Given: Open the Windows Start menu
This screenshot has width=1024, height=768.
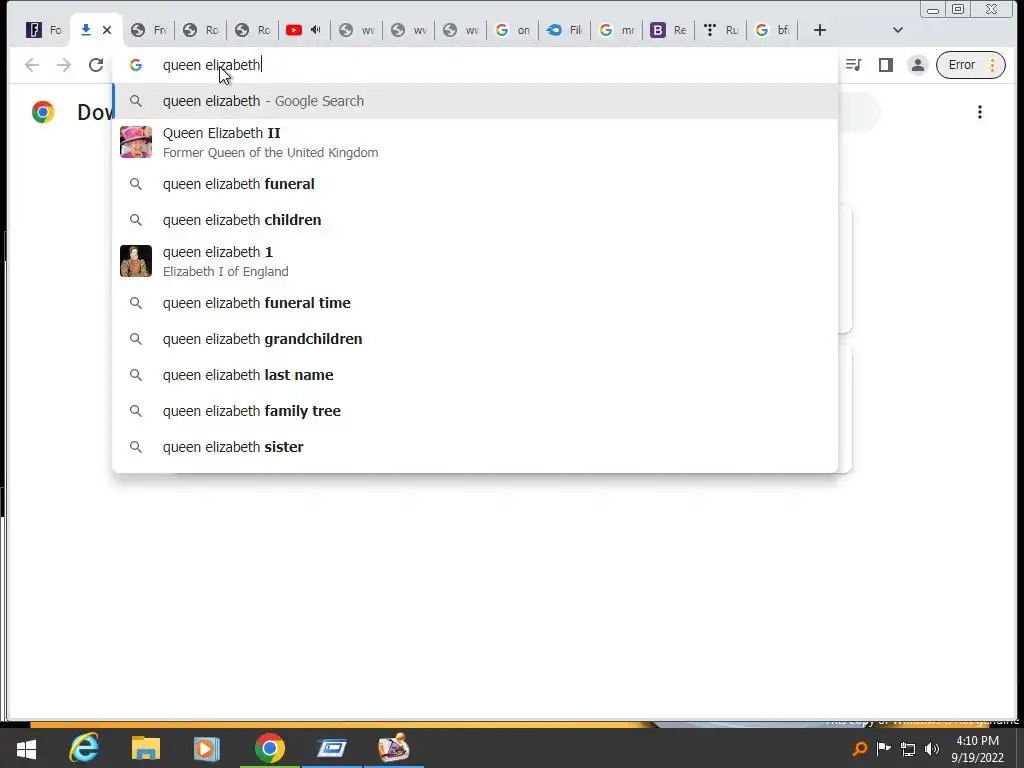Looking at the screenshot, I should pos(26,748).
